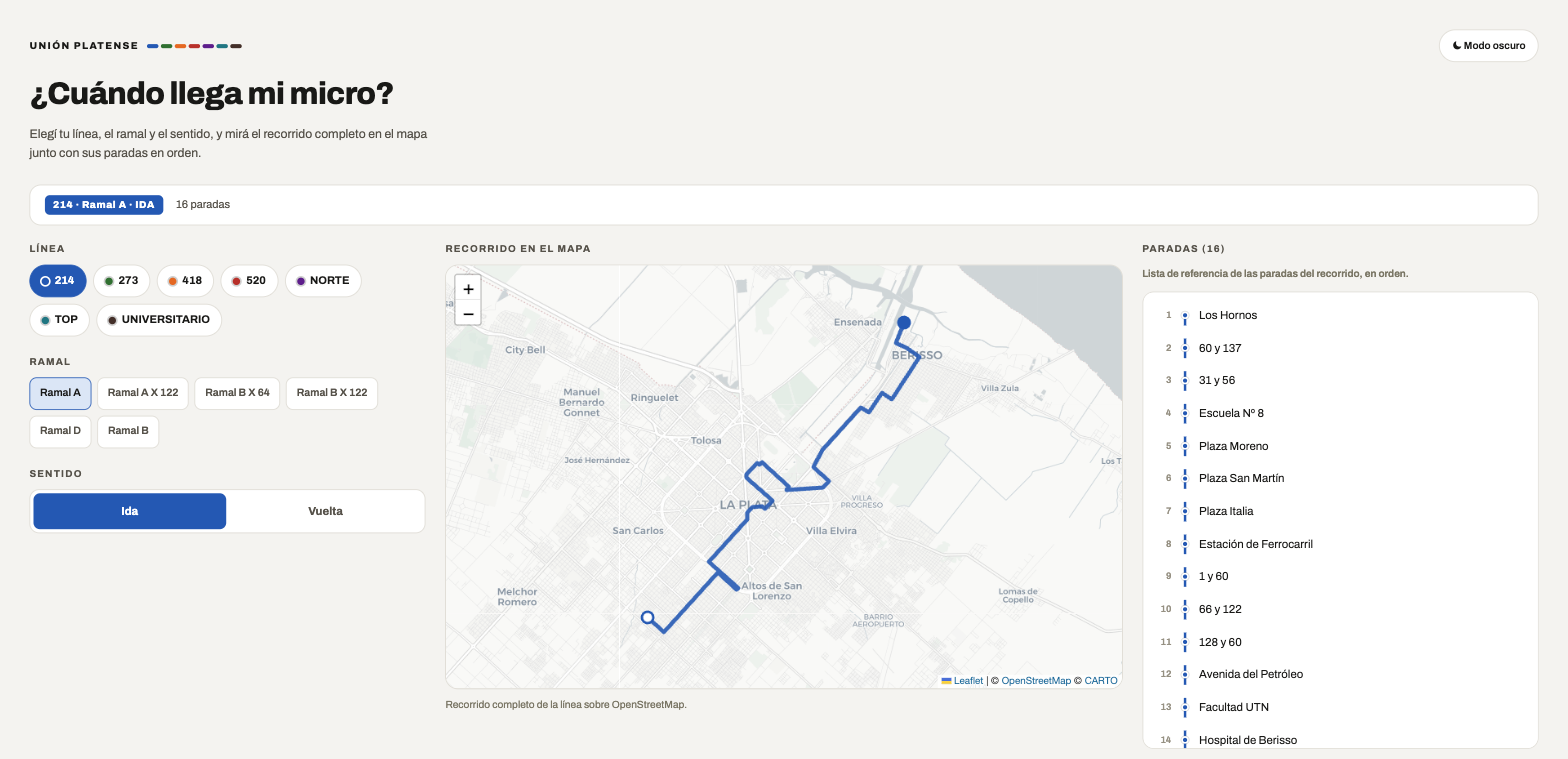Click the Escuela Nº 8 stop
The width and height of the screenshot is (1568, 759).
[x=1340, y=413]
